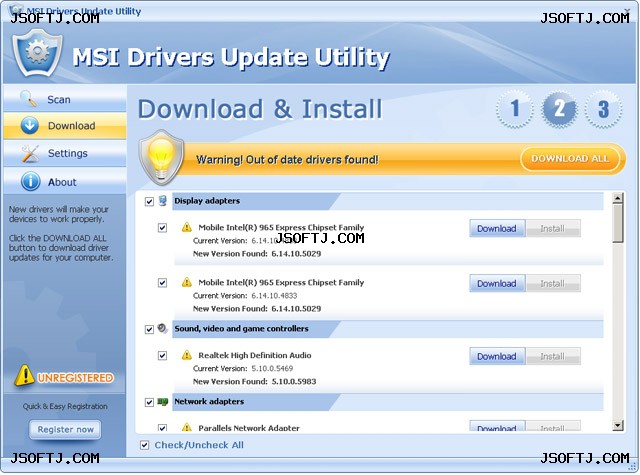Click the UNREGISTERED status text
This screenshot has height=475, width=640.
pyautogui.click(x=75, y=378)
